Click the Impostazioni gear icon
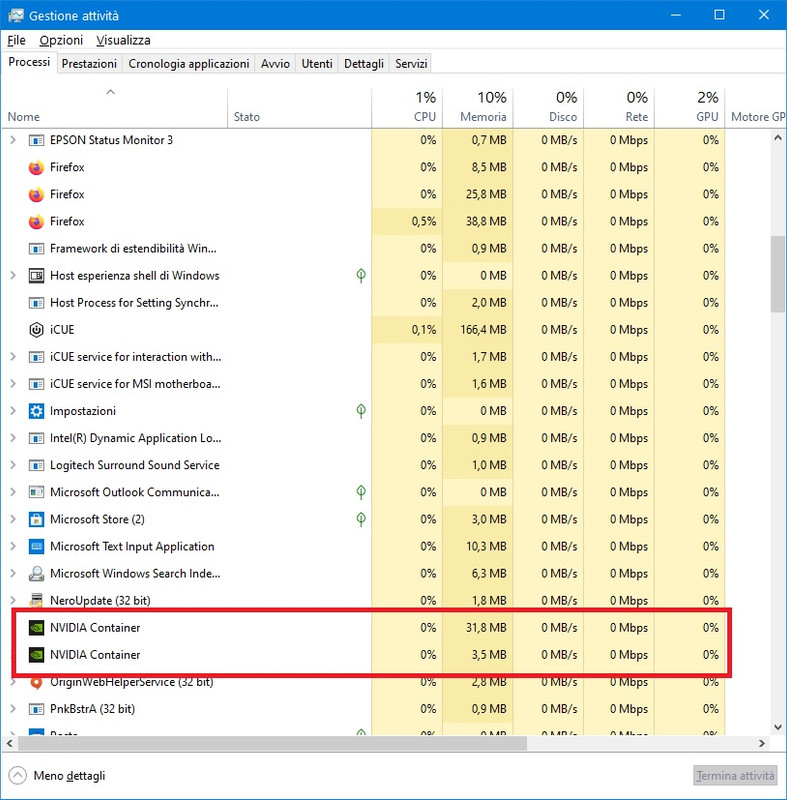This screenshot has height=800, width=787. pos(36,411)
